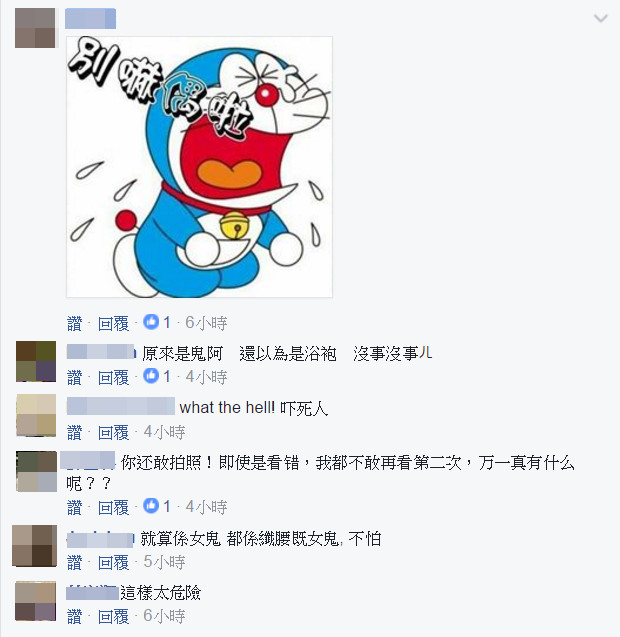The height and width of the screenshot is (637, 620).
Task: Like the 'what the hell' comment
Action: coord(74,432)
